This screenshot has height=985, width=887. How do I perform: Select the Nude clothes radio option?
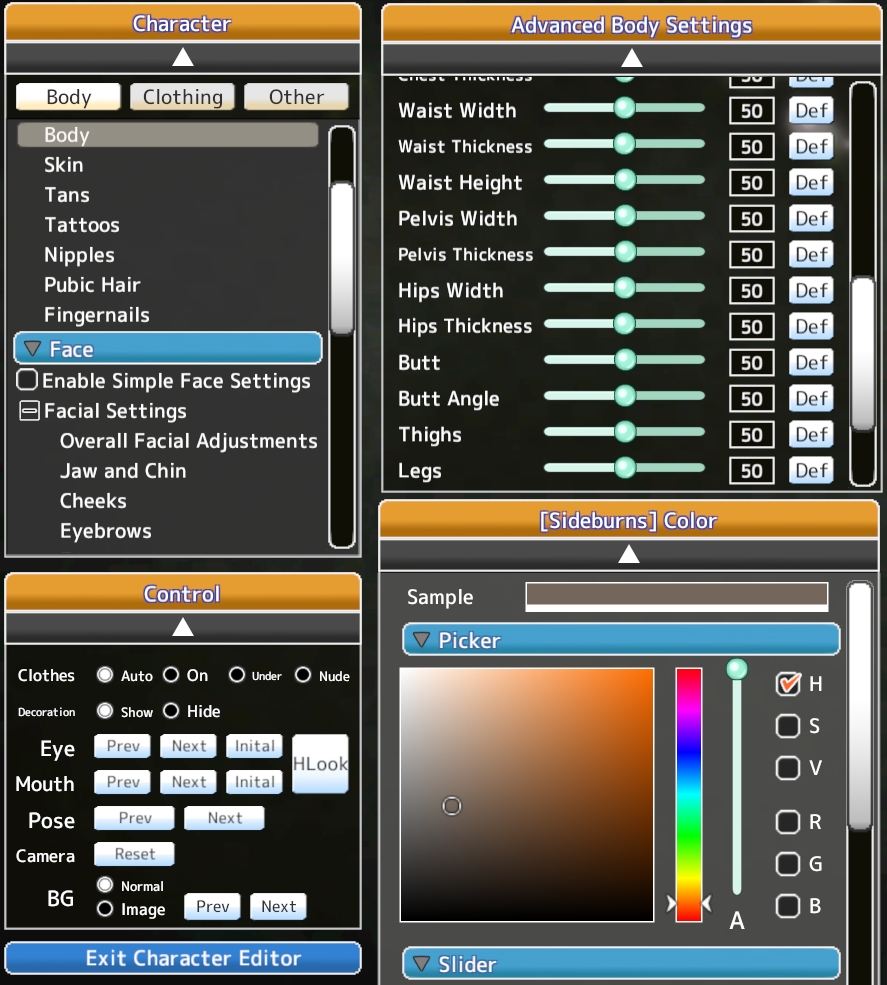coord(303,675)
